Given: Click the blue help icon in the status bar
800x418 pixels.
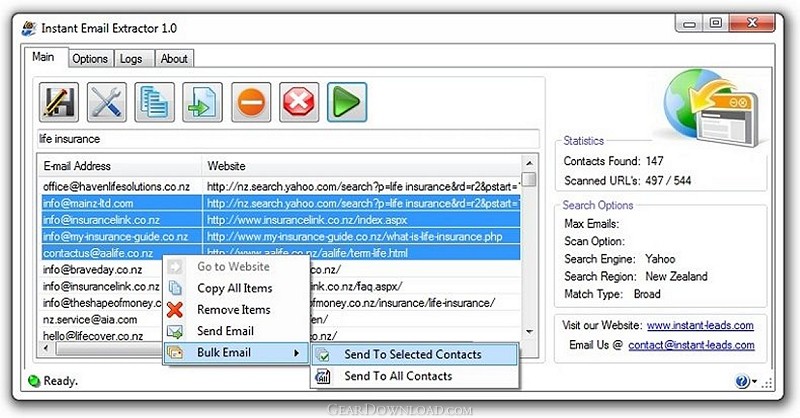Looking at the screenshot, I should pos(742,381).
